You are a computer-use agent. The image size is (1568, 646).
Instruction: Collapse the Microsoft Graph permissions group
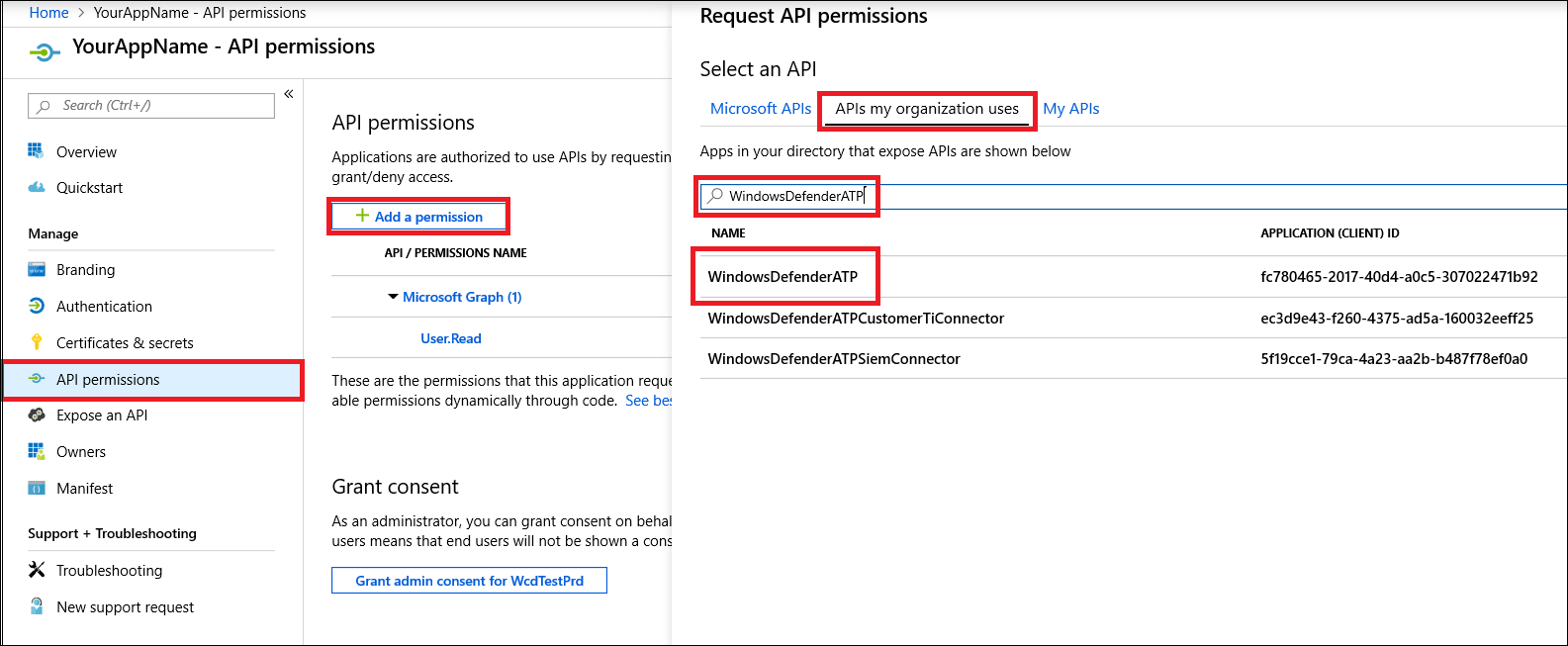[x=393, y=297]
